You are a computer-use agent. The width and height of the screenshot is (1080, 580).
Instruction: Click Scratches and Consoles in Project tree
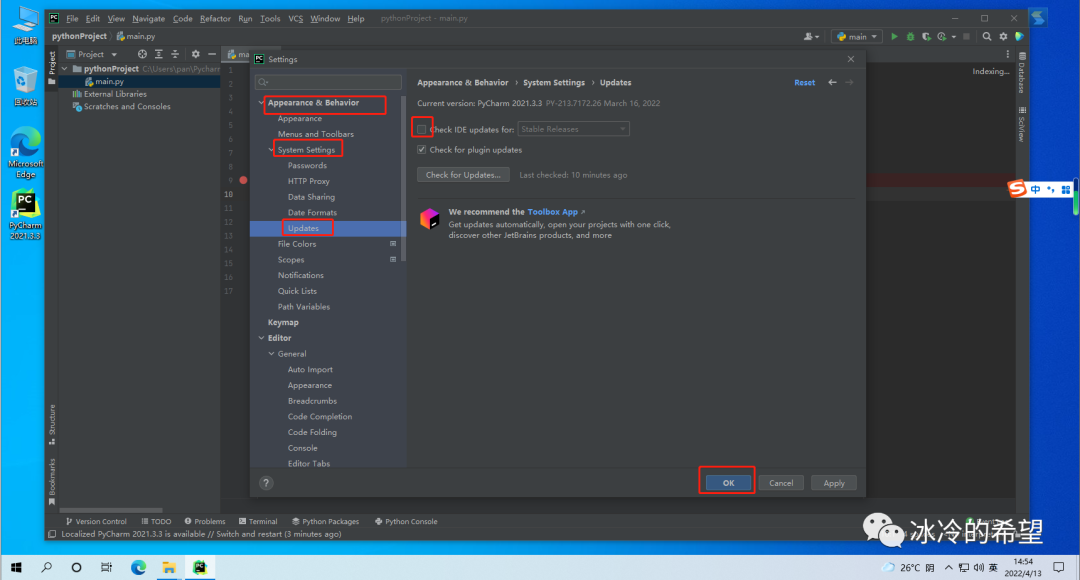pyautogui.click(x=127, y=107)
